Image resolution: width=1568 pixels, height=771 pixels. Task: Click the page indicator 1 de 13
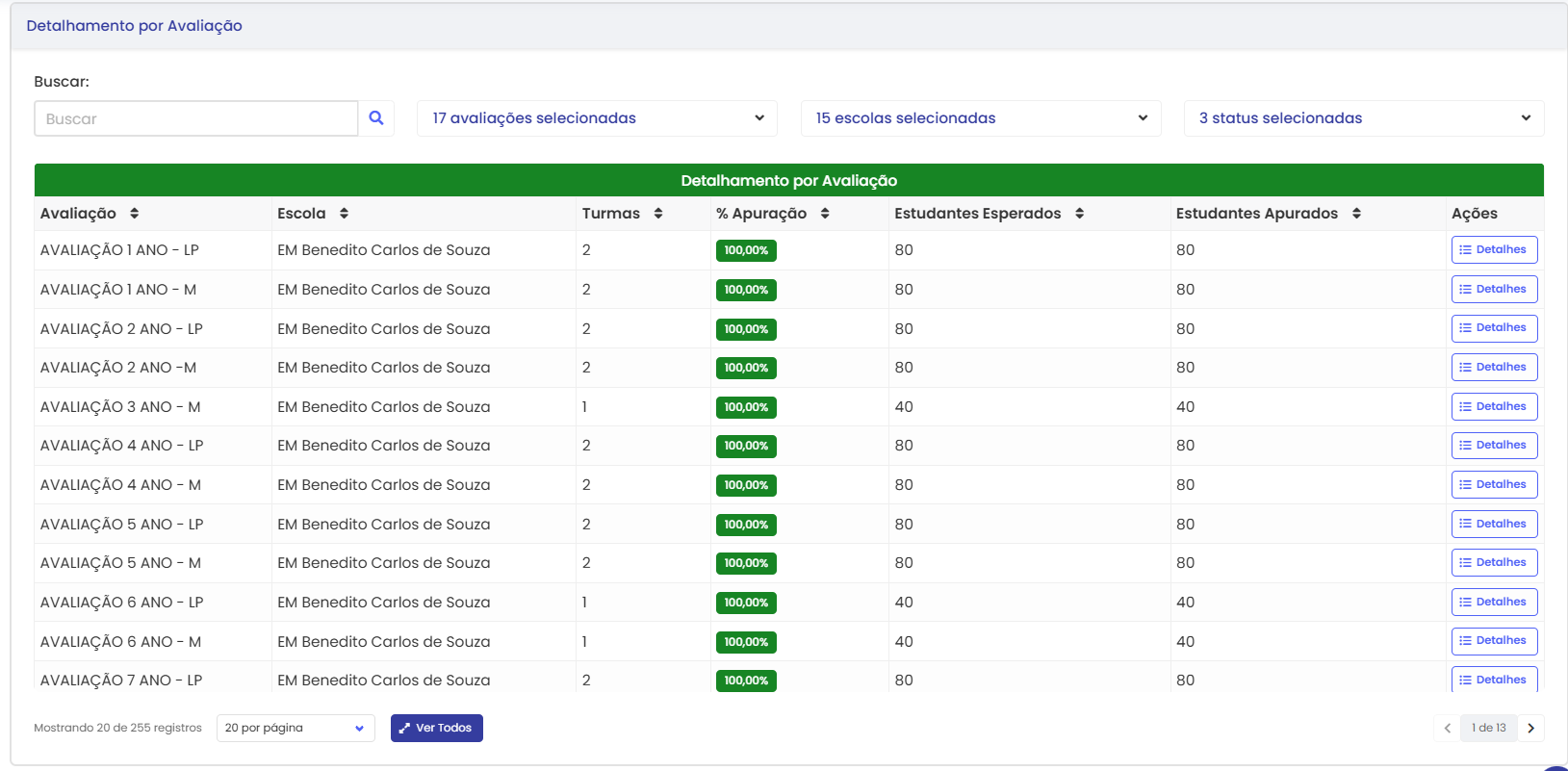1488,729
